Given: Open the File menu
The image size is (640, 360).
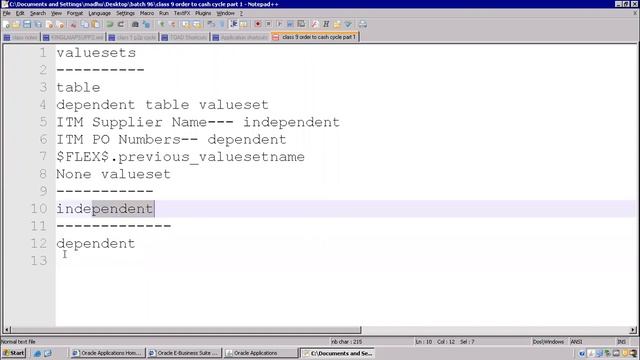Looking at the screenshot, I should coord(7,13).
